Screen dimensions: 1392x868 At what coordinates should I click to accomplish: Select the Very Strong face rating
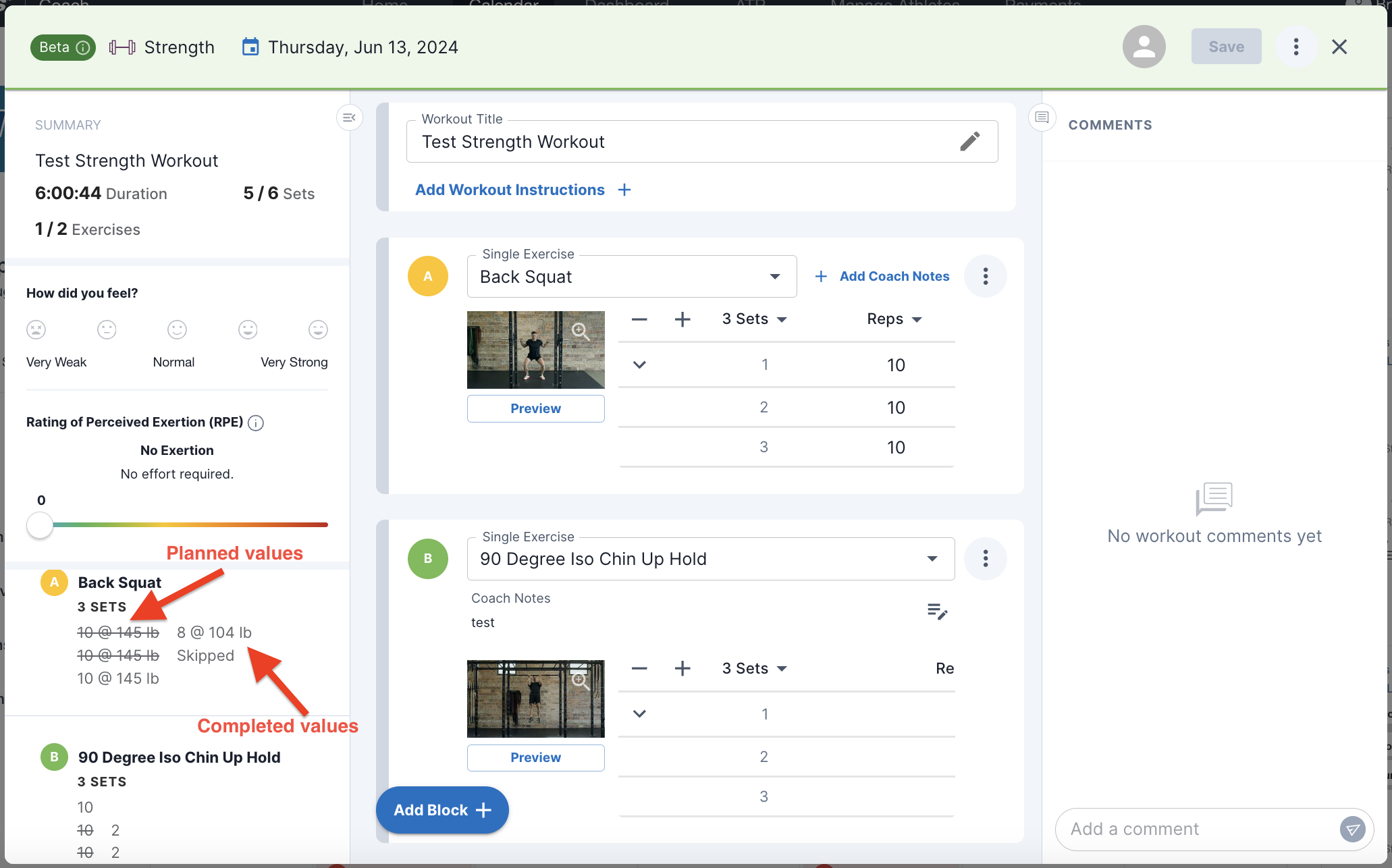click(318, 329)
